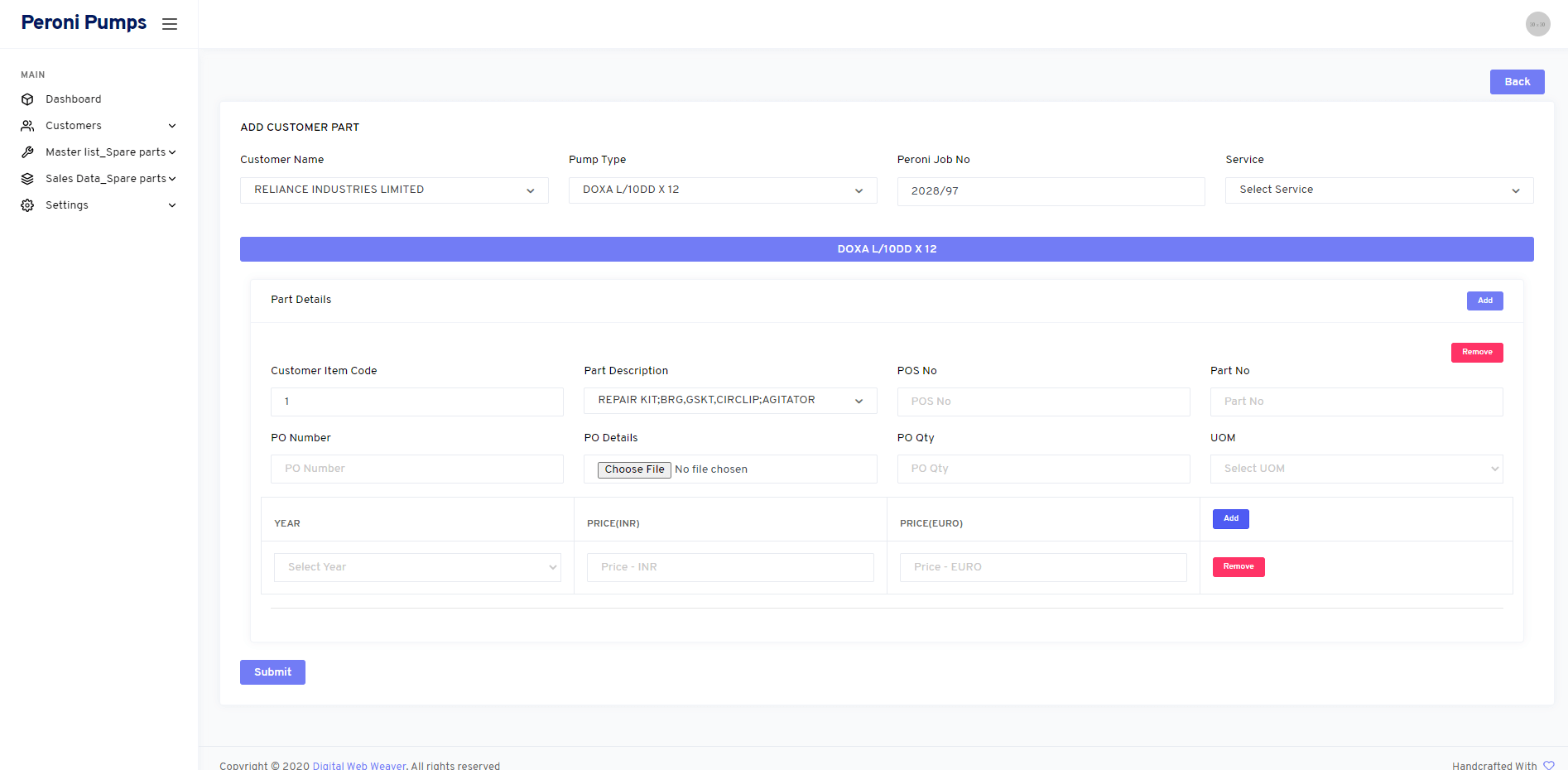Click the ADD CUSTOMER PART heading
Screen dimensions: 1568x770
click(300, 128)
